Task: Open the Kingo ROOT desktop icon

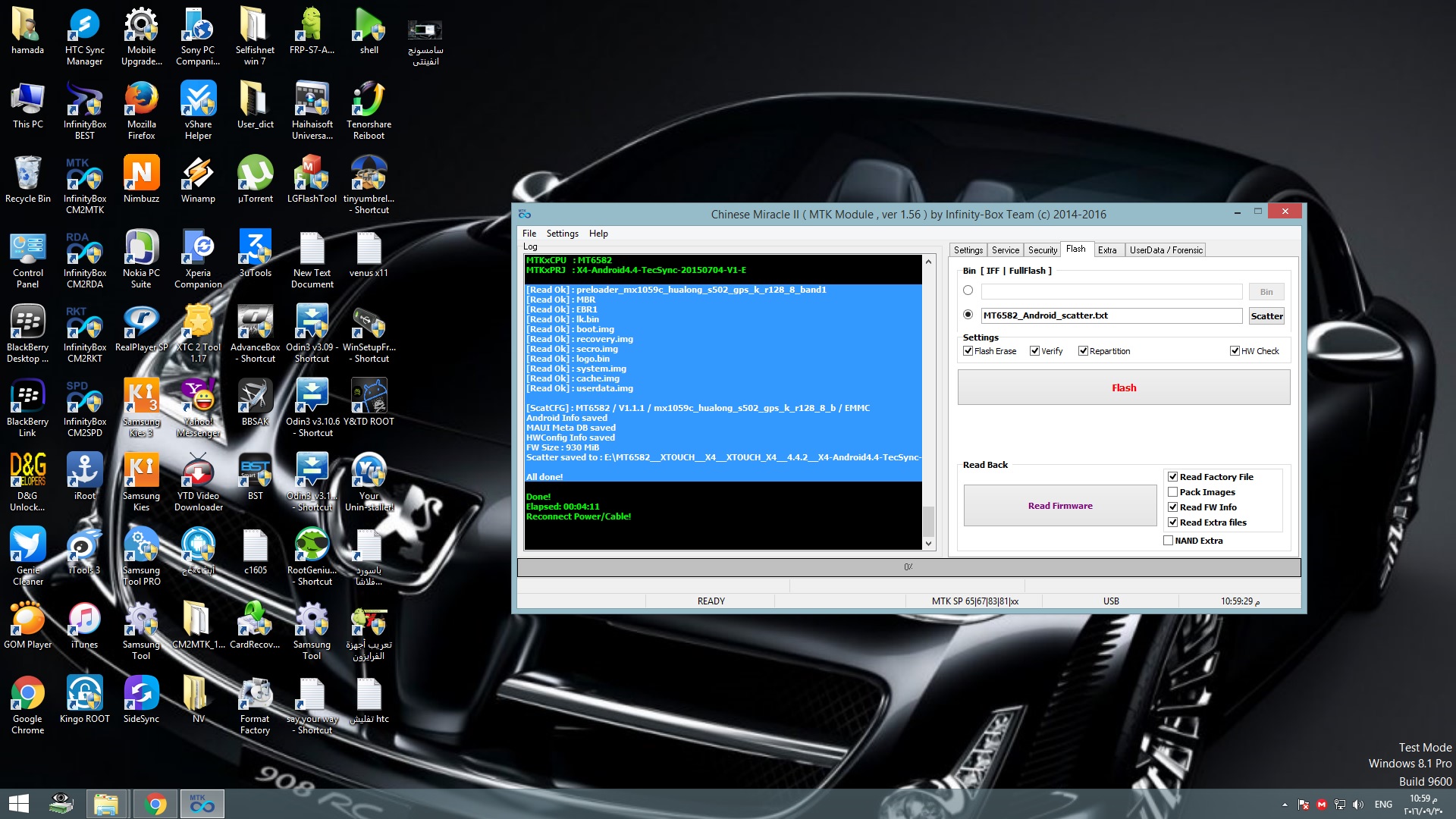Action: pos(84,700)
